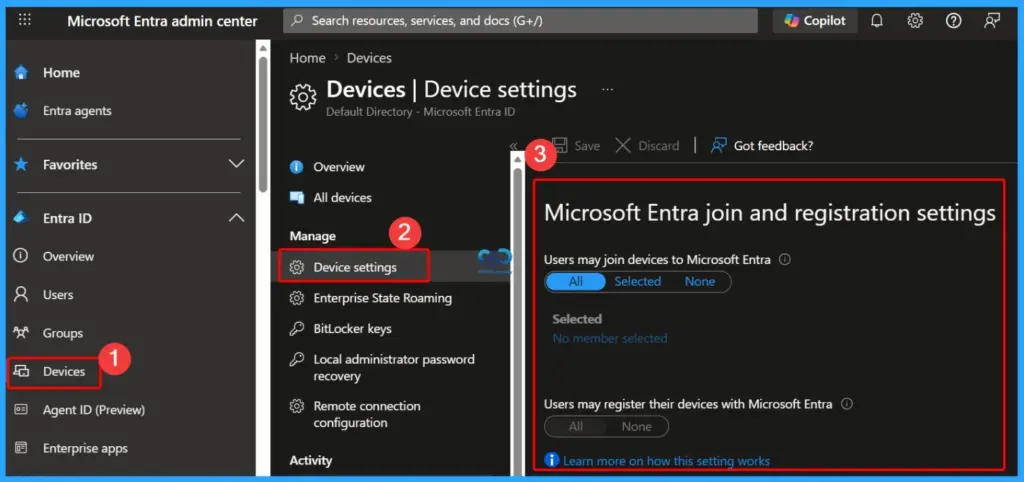The height and width of the screenshot is (482, 1024).
Task: Select Device settings in Manage section
Action: coord(355,267)
